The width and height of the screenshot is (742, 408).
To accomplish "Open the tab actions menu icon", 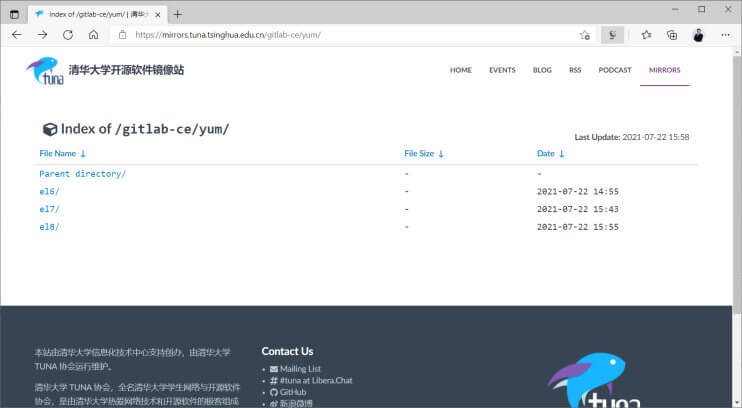I will coord(15,15).
